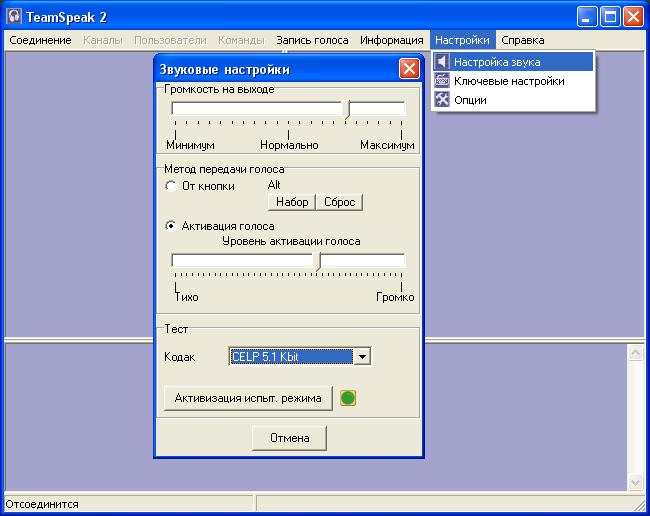Open the Настройки menu
This screenshot has height=516, width=650.
click(462, 40)
